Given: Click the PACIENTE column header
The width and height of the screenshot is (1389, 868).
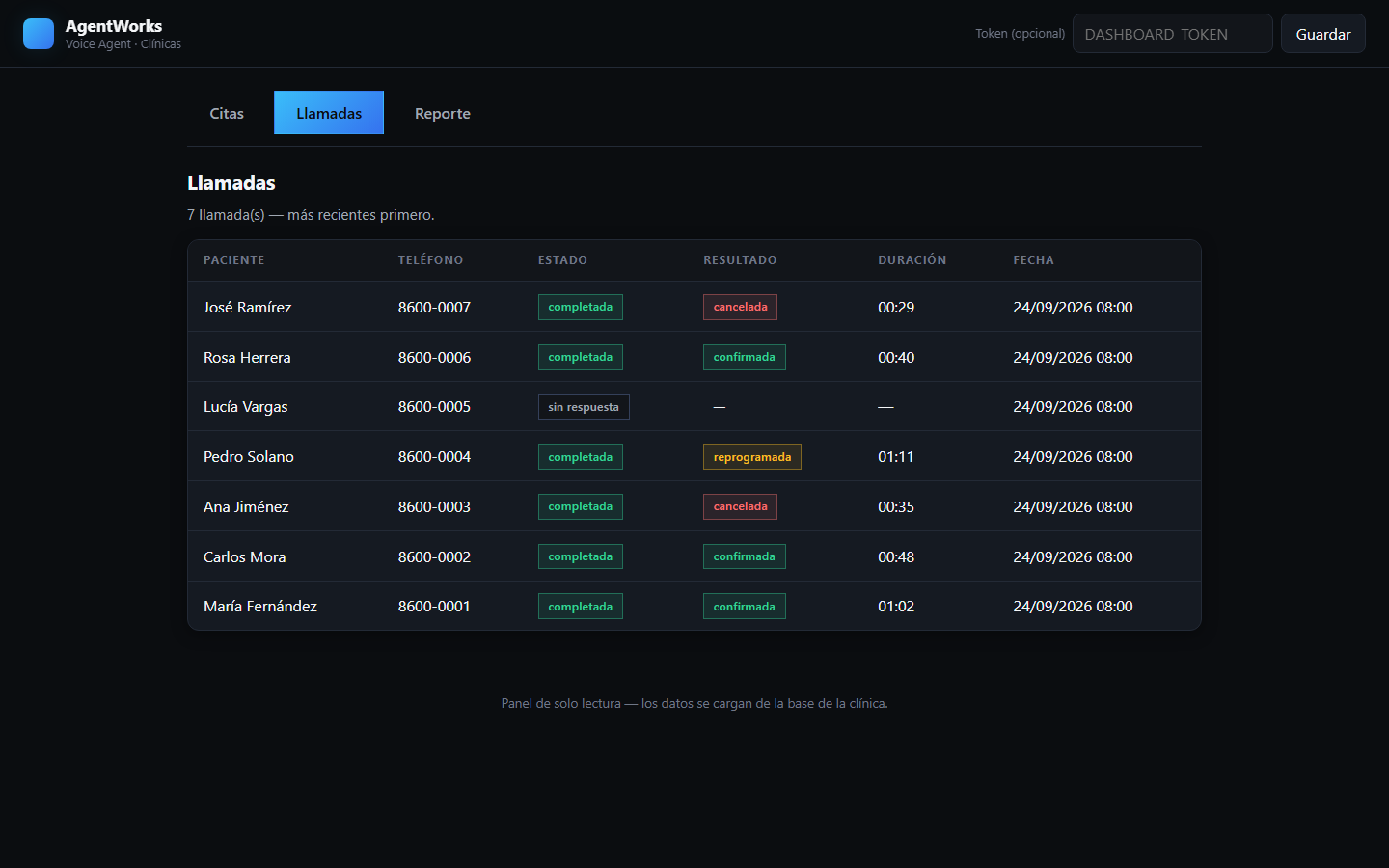Looking at the screenshot, I should point(233,260).
